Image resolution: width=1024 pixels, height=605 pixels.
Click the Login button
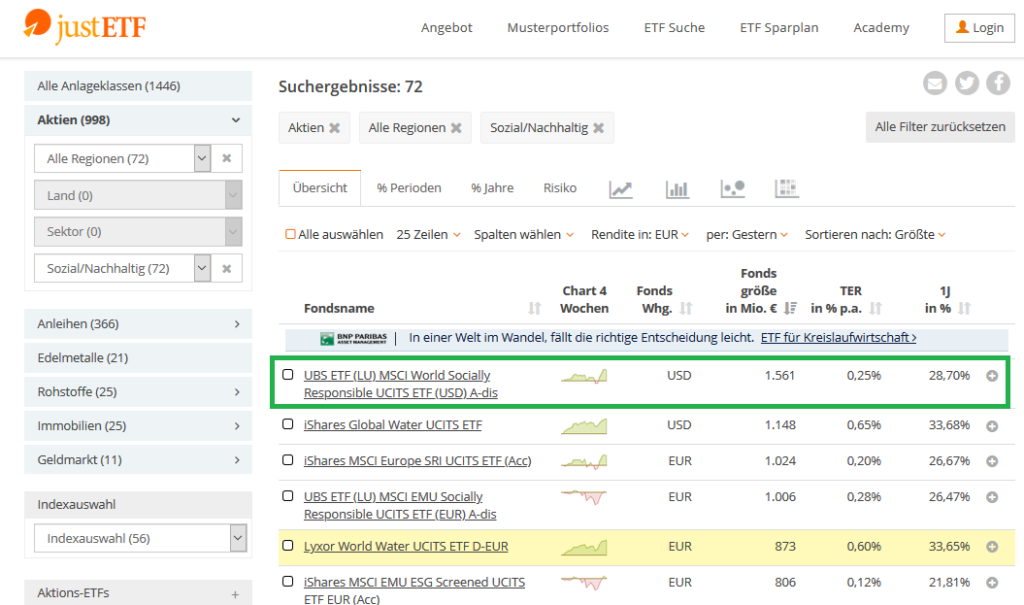click(x=980, y=28)
